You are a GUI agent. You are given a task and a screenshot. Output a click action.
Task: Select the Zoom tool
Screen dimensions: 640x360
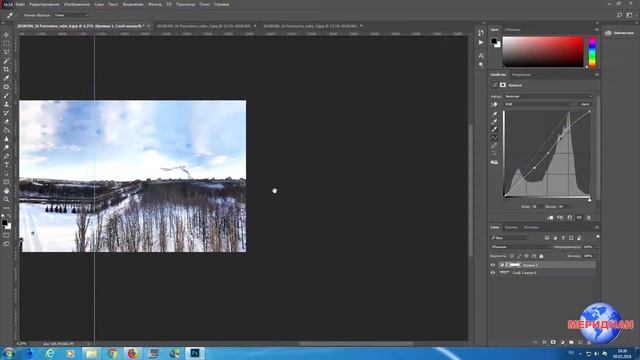click(6, 200)
